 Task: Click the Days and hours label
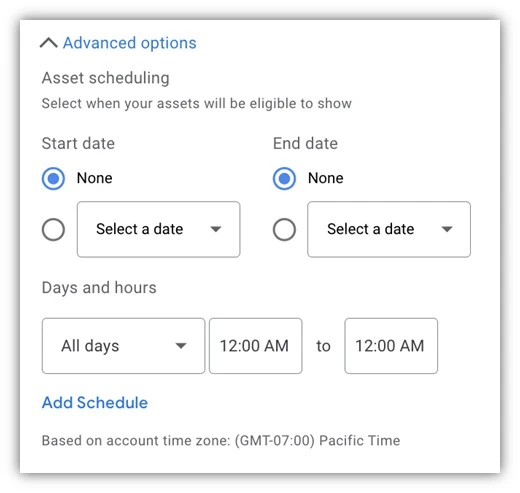tap(99, 288)
